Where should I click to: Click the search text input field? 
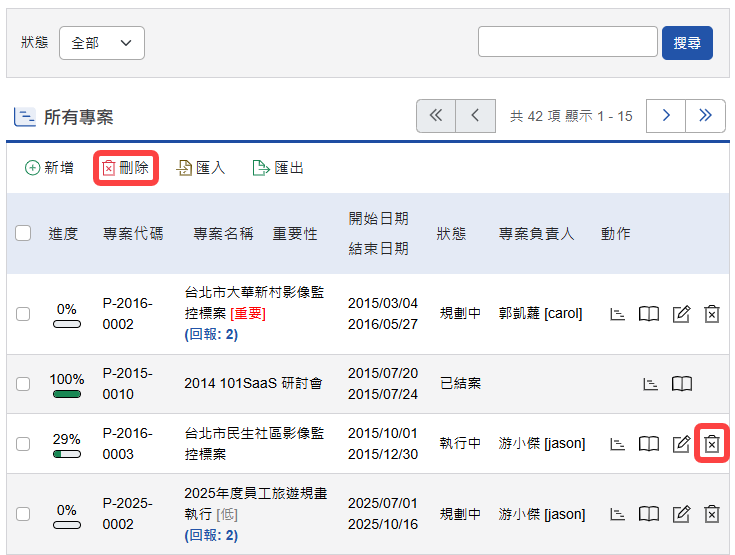[567, 43]
